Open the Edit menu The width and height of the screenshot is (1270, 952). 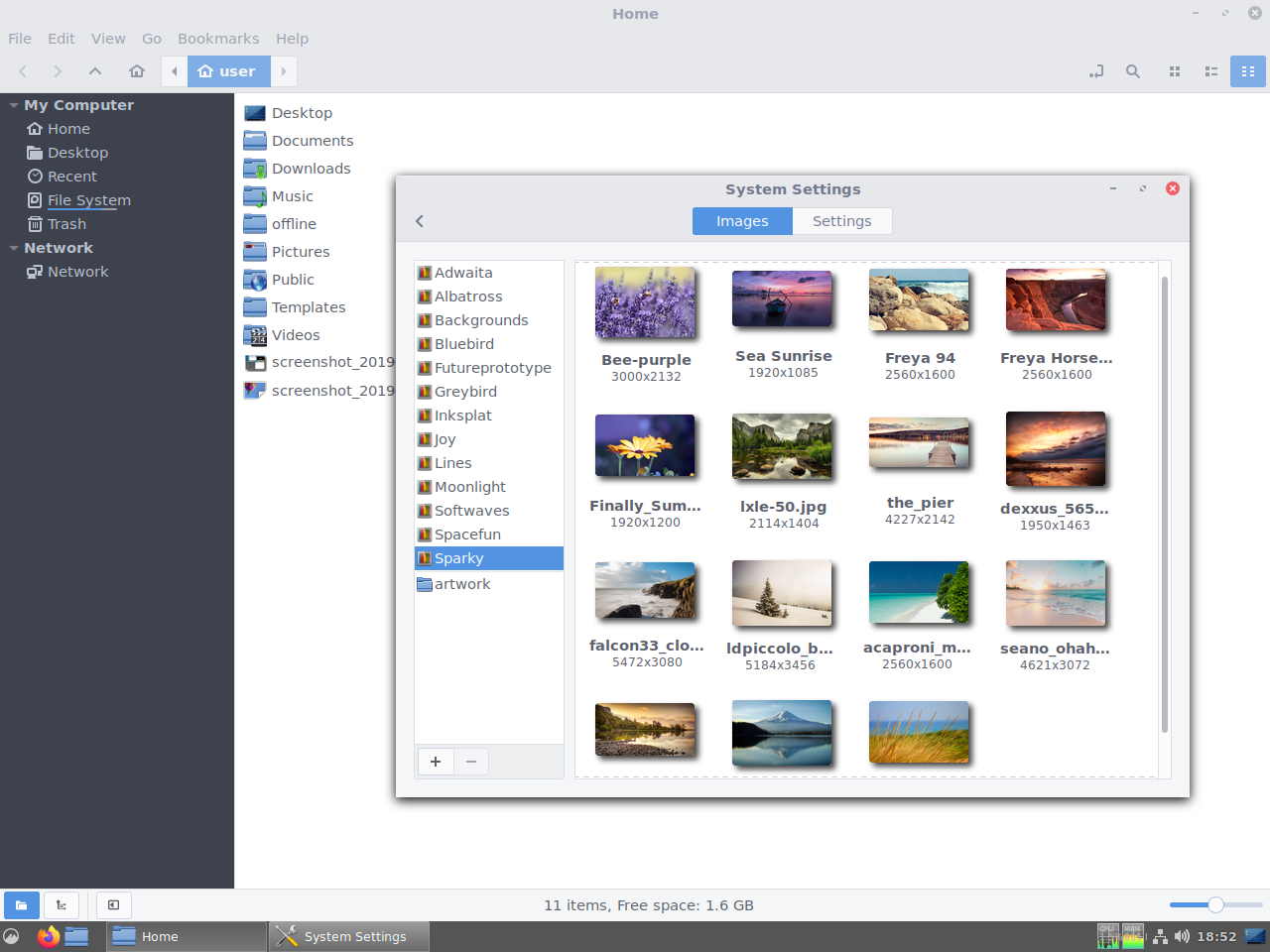pos(62,39)
